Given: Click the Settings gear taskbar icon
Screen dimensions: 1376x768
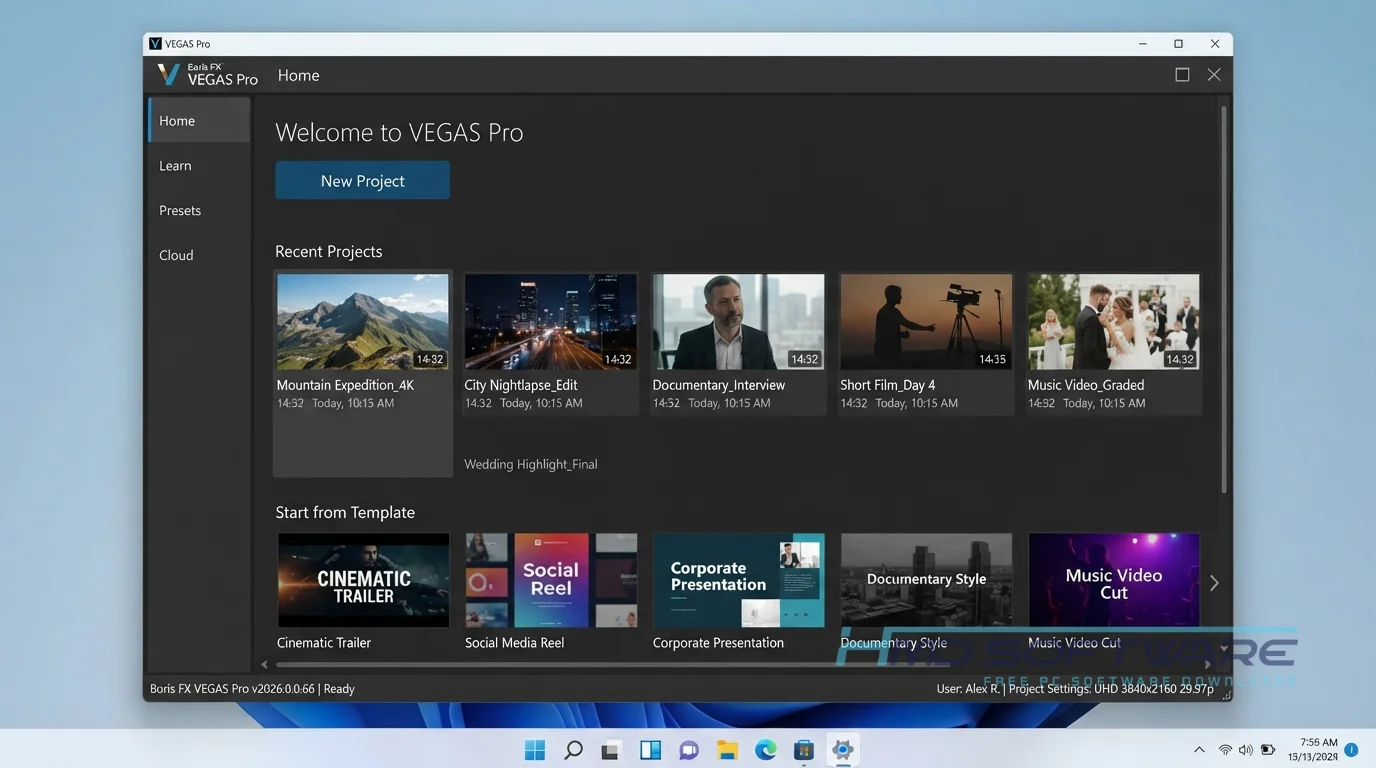Looking at the screenshot, I should tap(842, 750).
